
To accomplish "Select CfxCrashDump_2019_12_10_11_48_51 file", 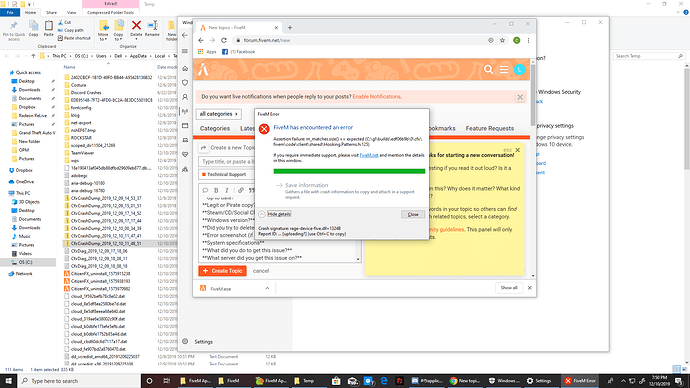I will coord(106,243).
